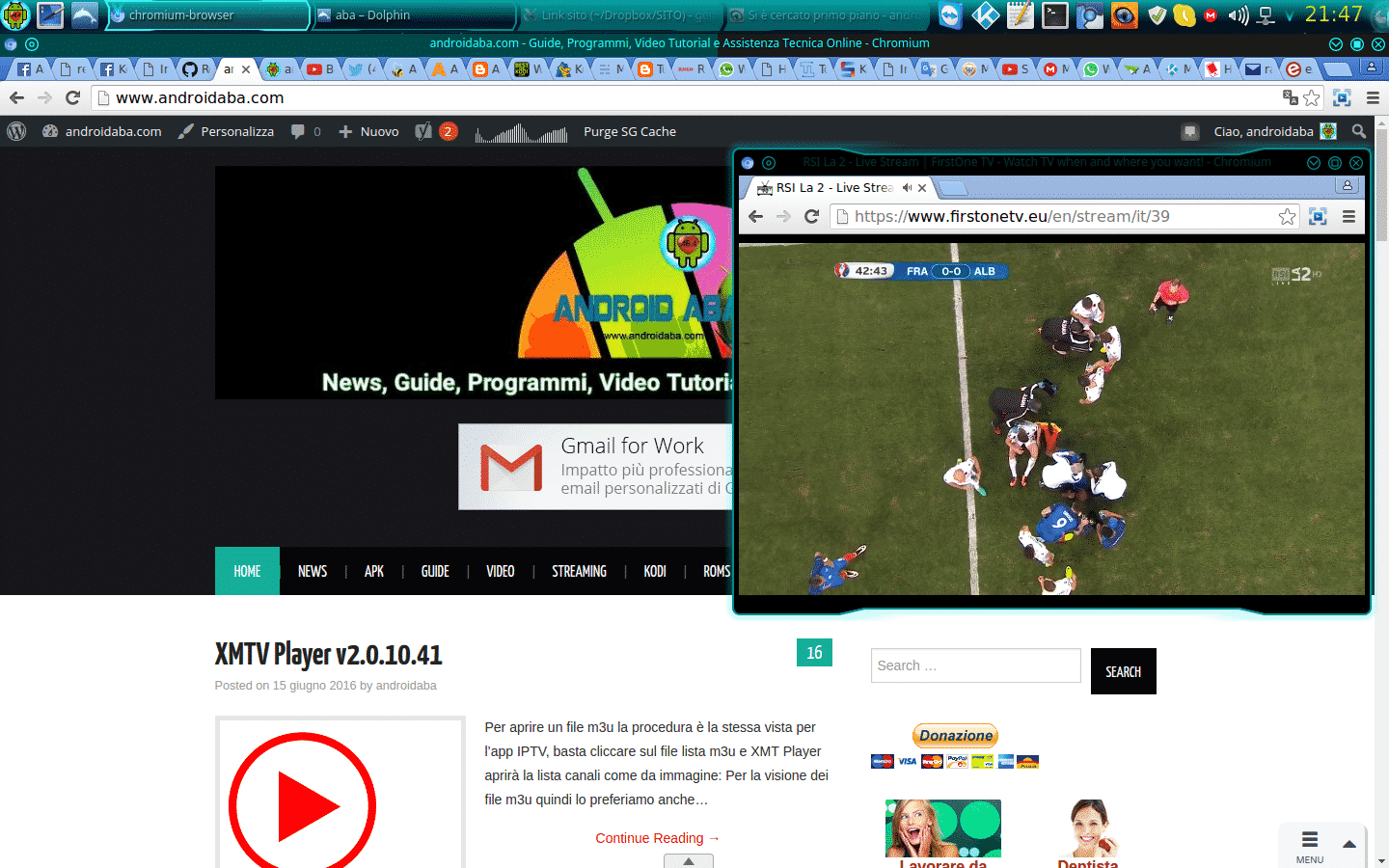Select the chromium-browser taskbar entry

(x=207, y=15)
